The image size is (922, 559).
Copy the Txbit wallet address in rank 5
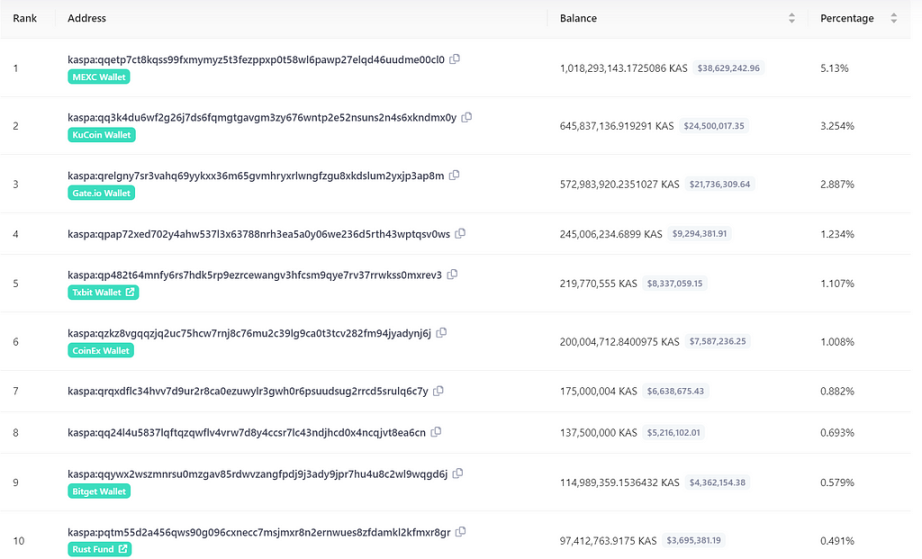452,275
